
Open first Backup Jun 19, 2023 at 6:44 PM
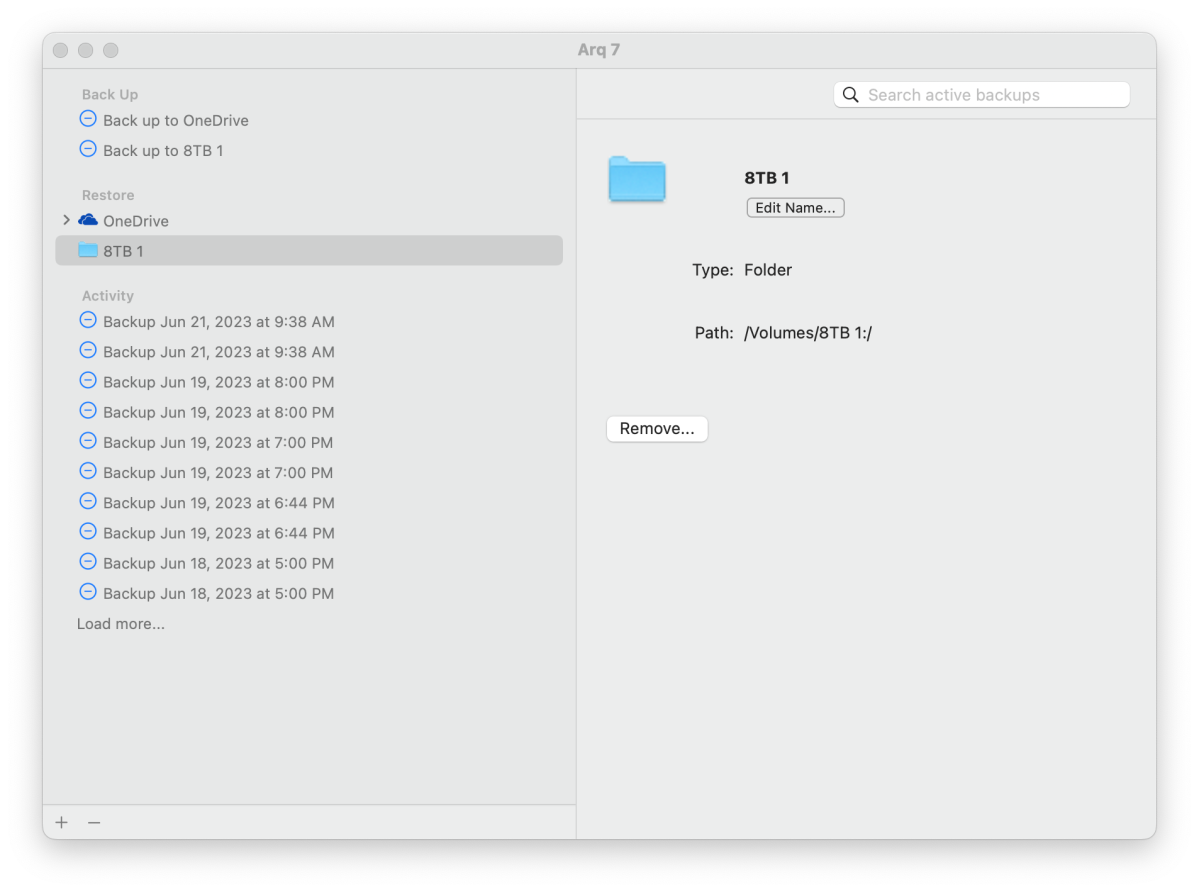click(x=218, y=503)
